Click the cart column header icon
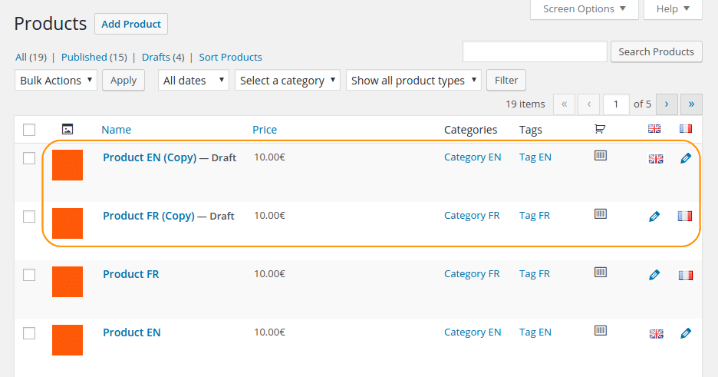The image size is (718, 377). tap(600, 129)
